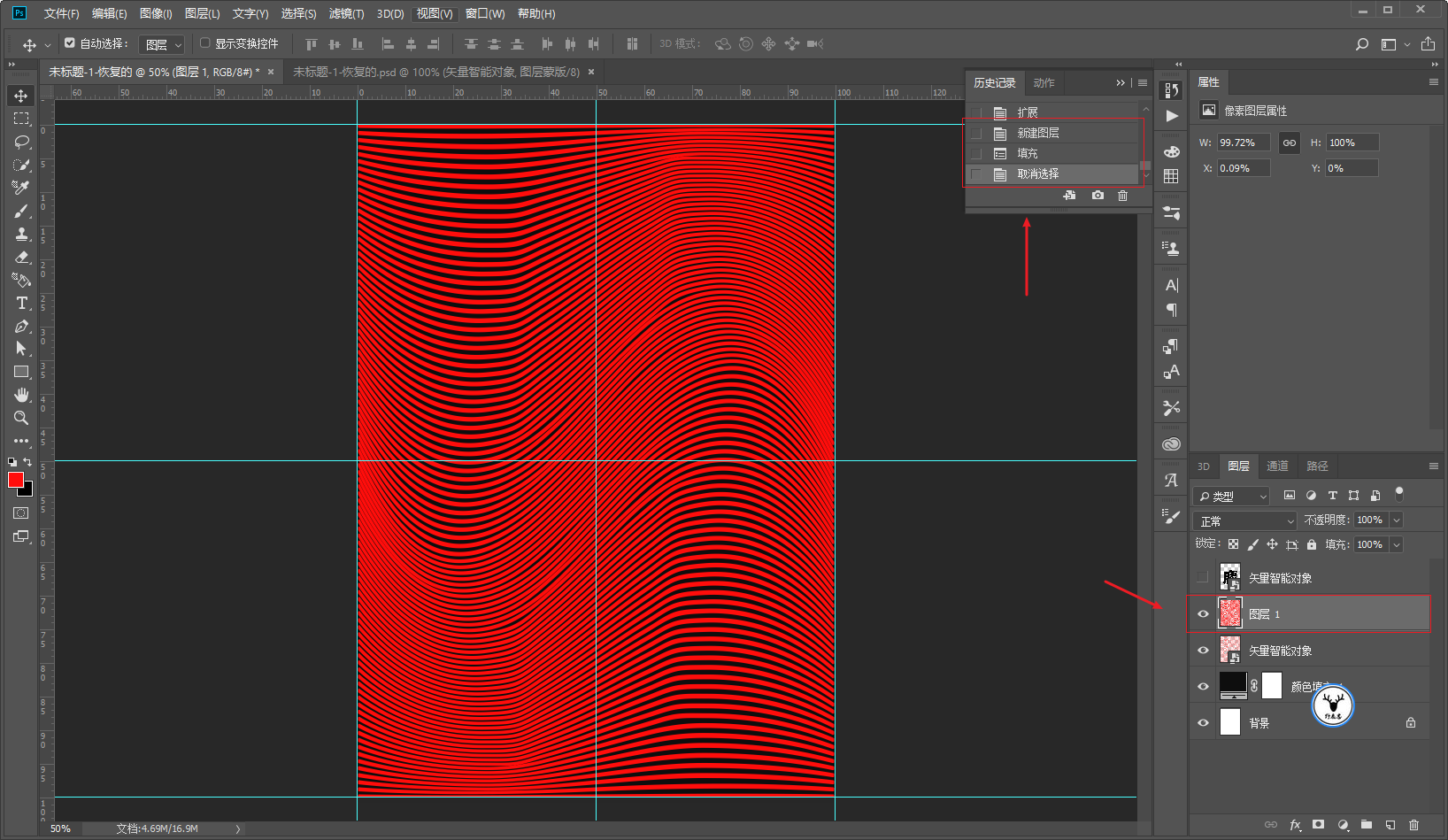Click the red foreground color swatch
This screenshot has height=840, width=1448.
tap(16, 480)
